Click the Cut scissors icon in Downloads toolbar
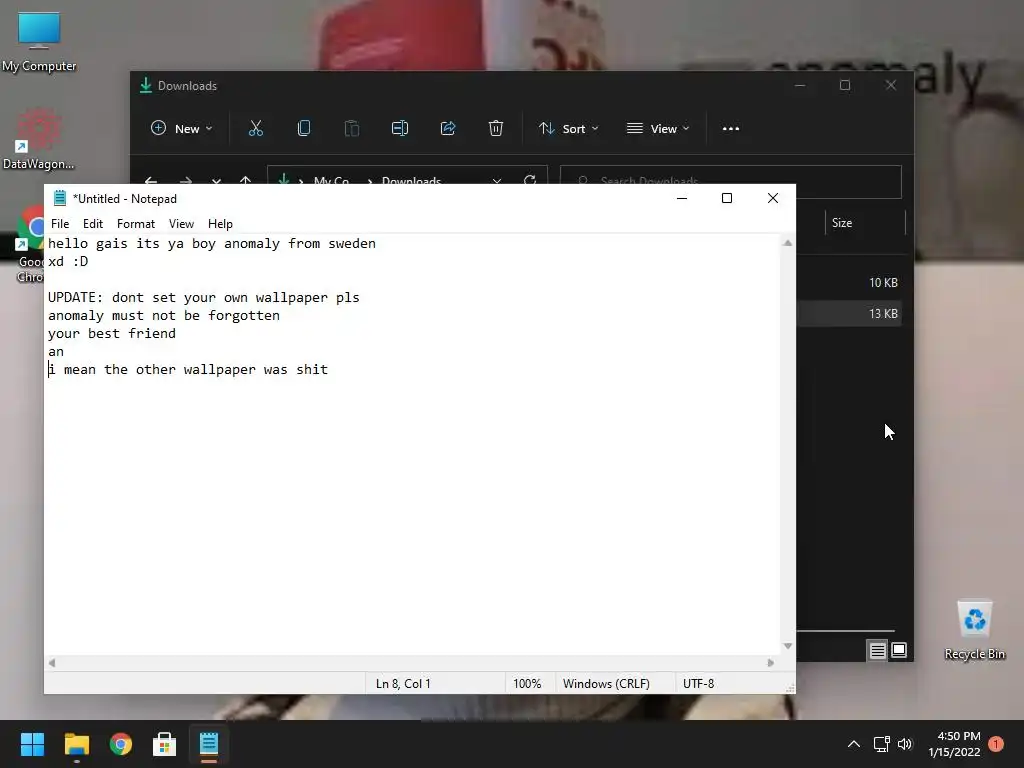1024x768 pixels. tap(255, 129)
